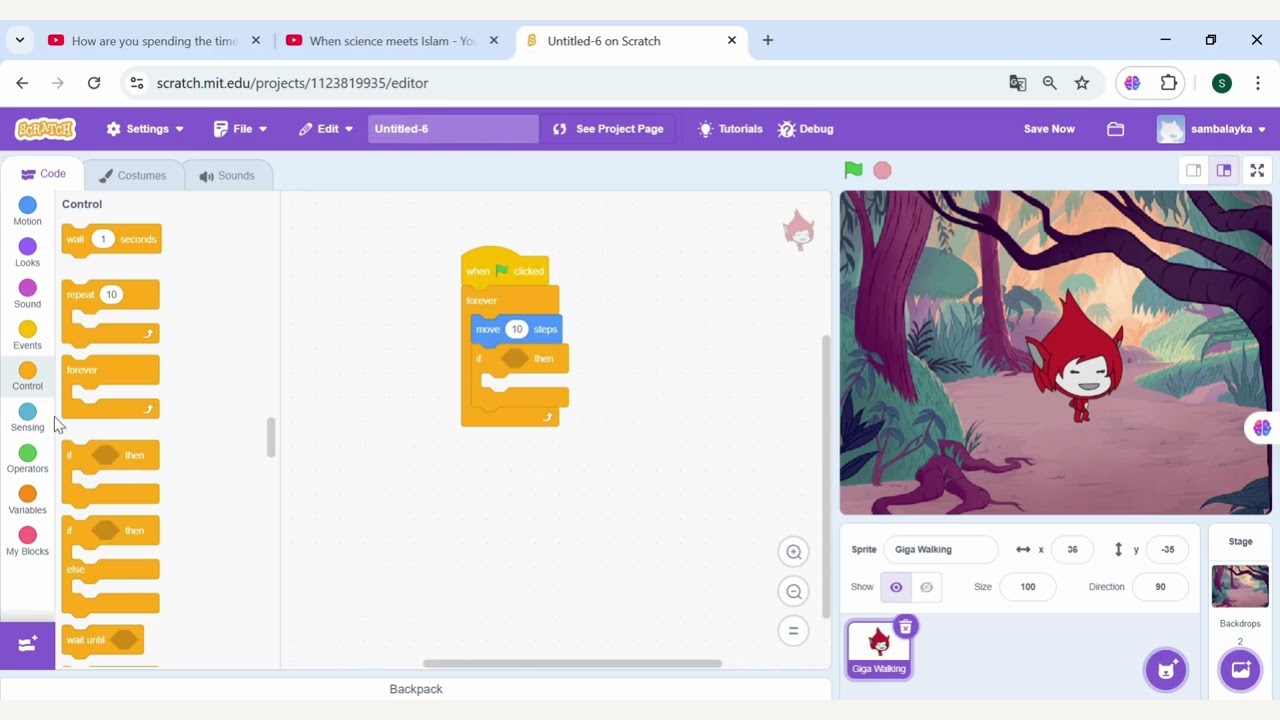Screen dimensions: 1280x720
Task: Click the green flag to start project
Action: click(x=853, y=170)
